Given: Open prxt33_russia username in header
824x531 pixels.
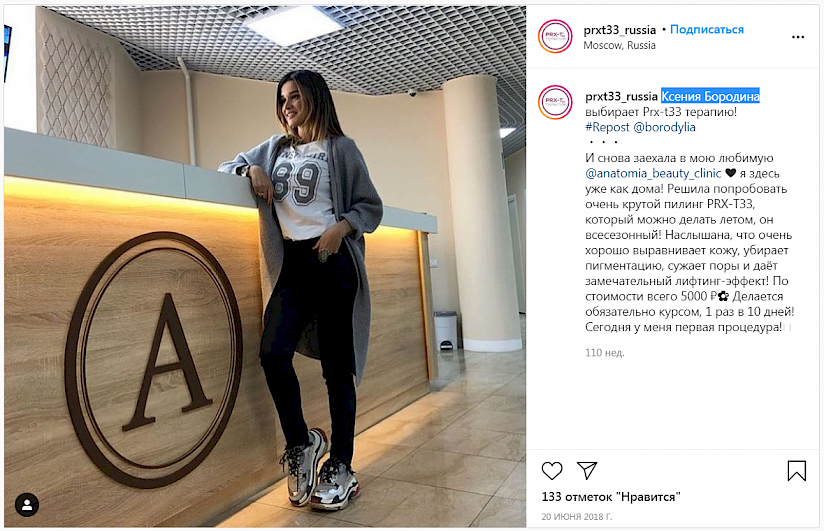Looking at the screenshot, I should pyautogui.click(x=620, y=30).
